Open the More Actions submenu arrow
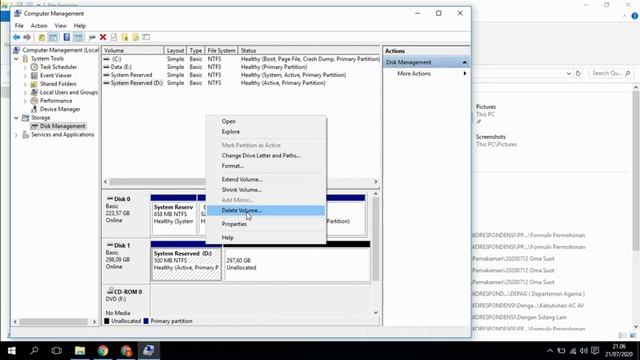Screen dimensions: 640x360 point(465,73)
